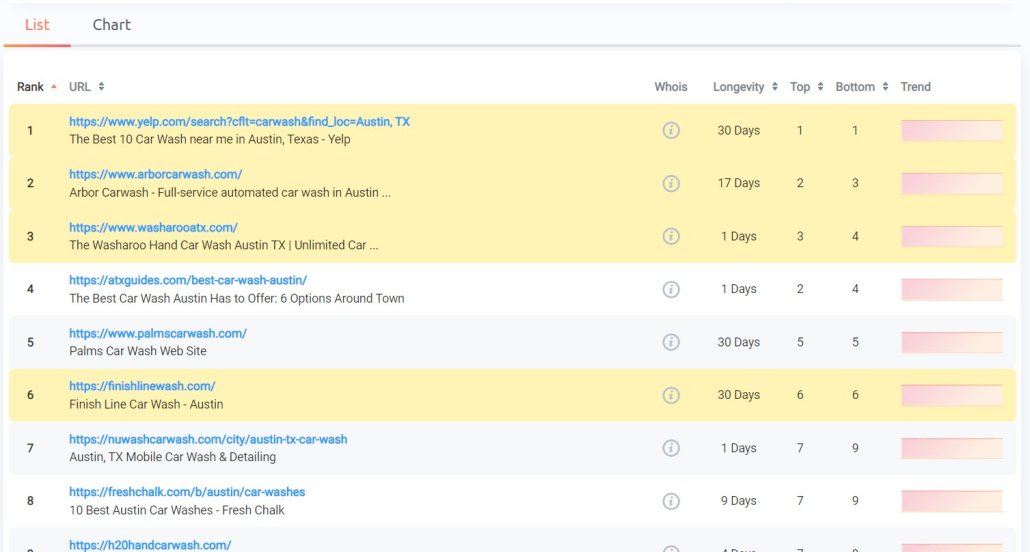Click '9 Days' longevity in the freshchalk row
This screenshot has height=552, width=1030.
738,501
